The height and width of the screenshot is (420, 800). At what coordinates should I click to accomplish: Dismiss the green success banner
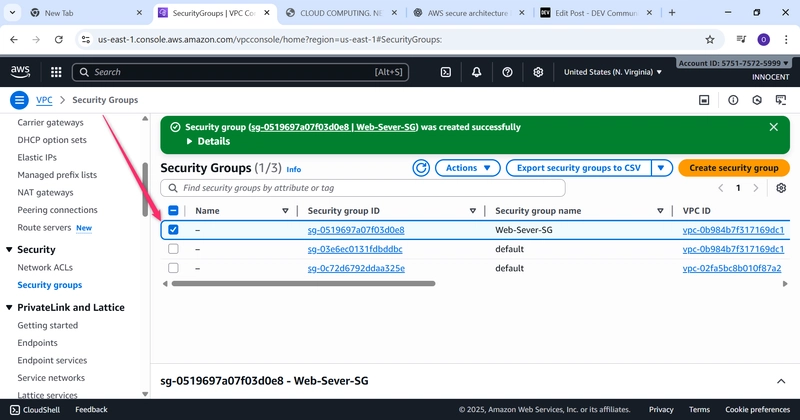[x=773, y=127]
